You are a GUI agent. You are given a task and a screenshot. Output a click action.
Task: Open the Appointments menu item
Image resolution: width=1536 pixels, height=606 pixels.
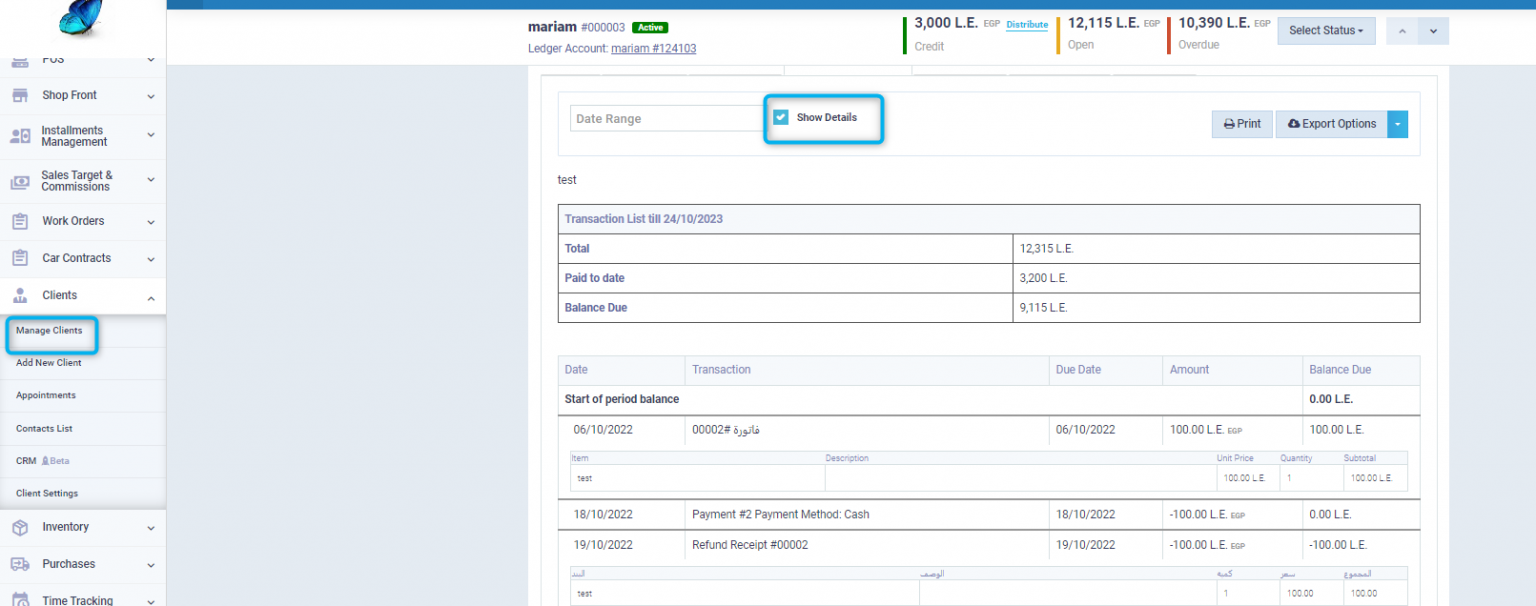click(44, 395)
